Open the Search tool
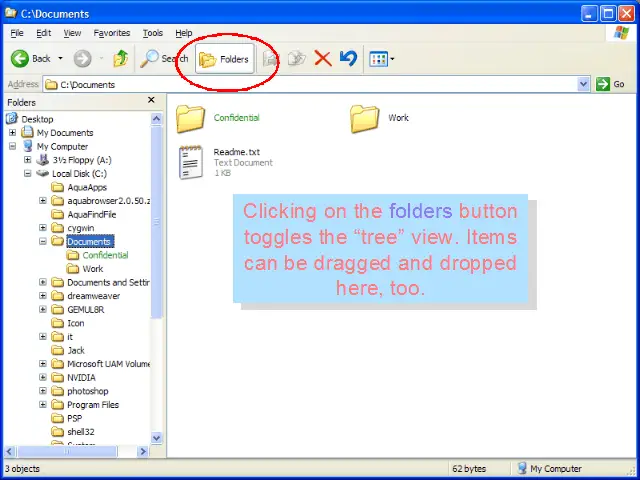 165,58
